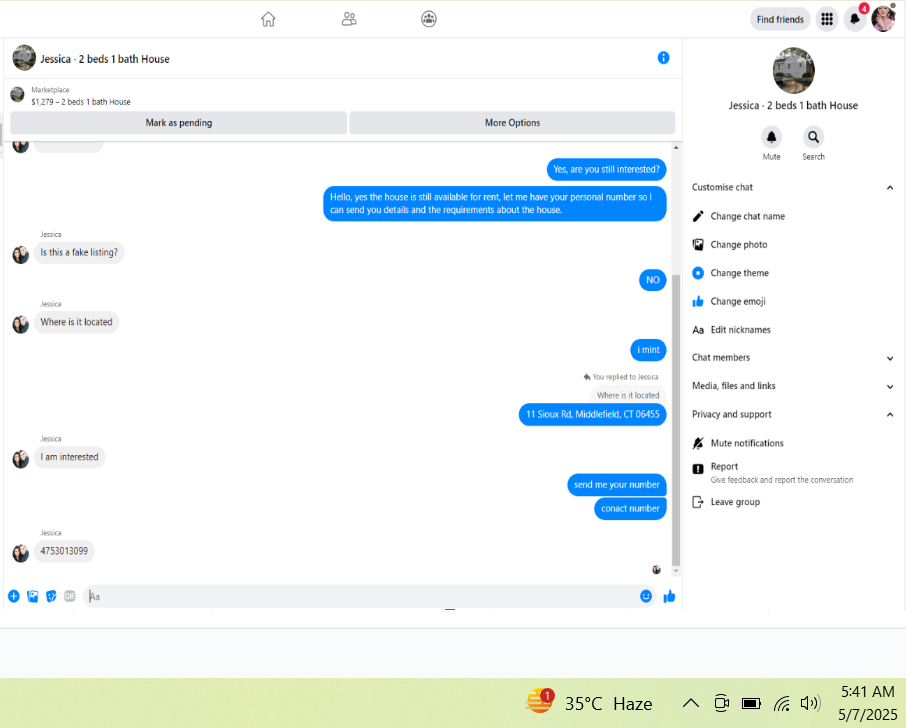Select the Change emoji option
The width and height of the screenshot is (906, 728).
[738, 301]
